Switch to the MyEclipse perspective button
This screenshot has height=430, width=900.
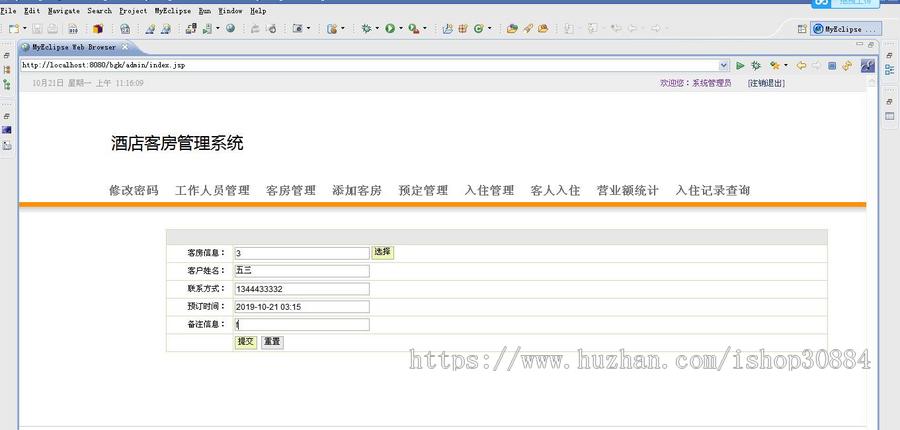pos(845,29)
